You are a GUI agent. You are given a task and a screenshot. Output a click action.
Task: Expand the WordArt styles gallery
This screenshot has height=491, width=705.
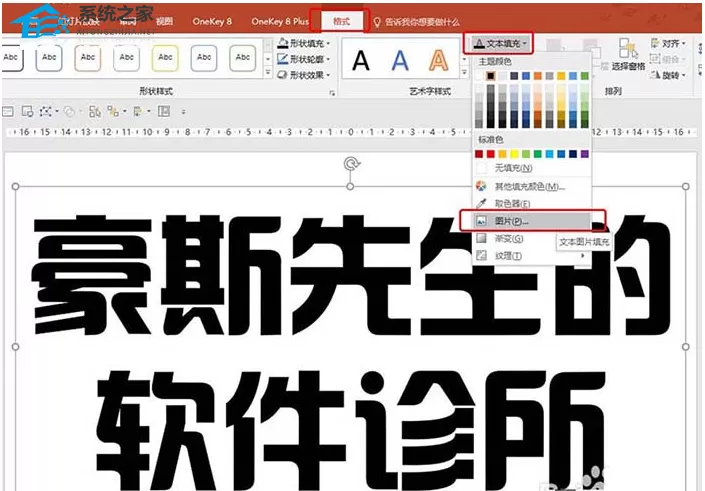(464, 72)
